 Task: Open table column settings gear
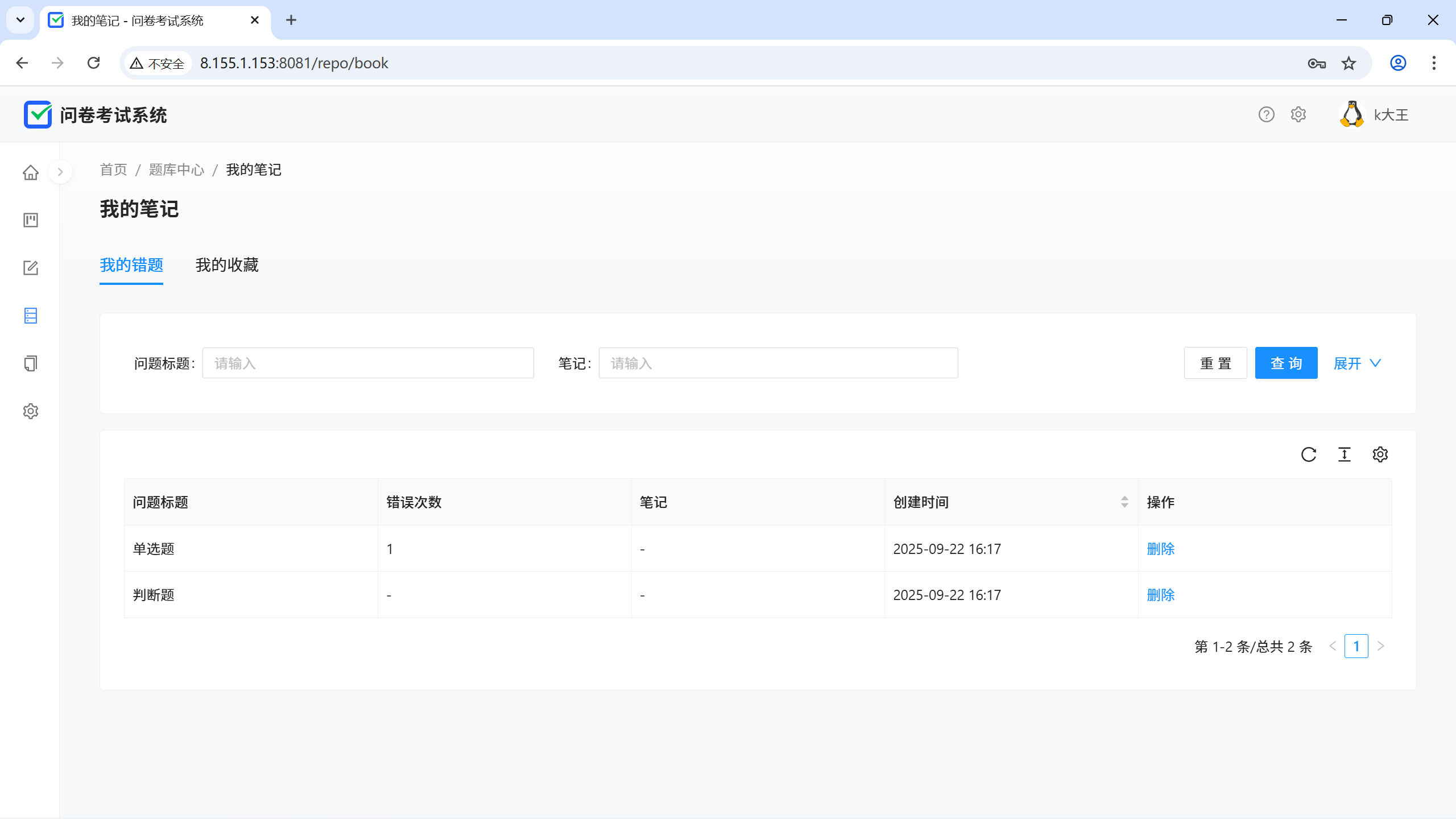1380,454
